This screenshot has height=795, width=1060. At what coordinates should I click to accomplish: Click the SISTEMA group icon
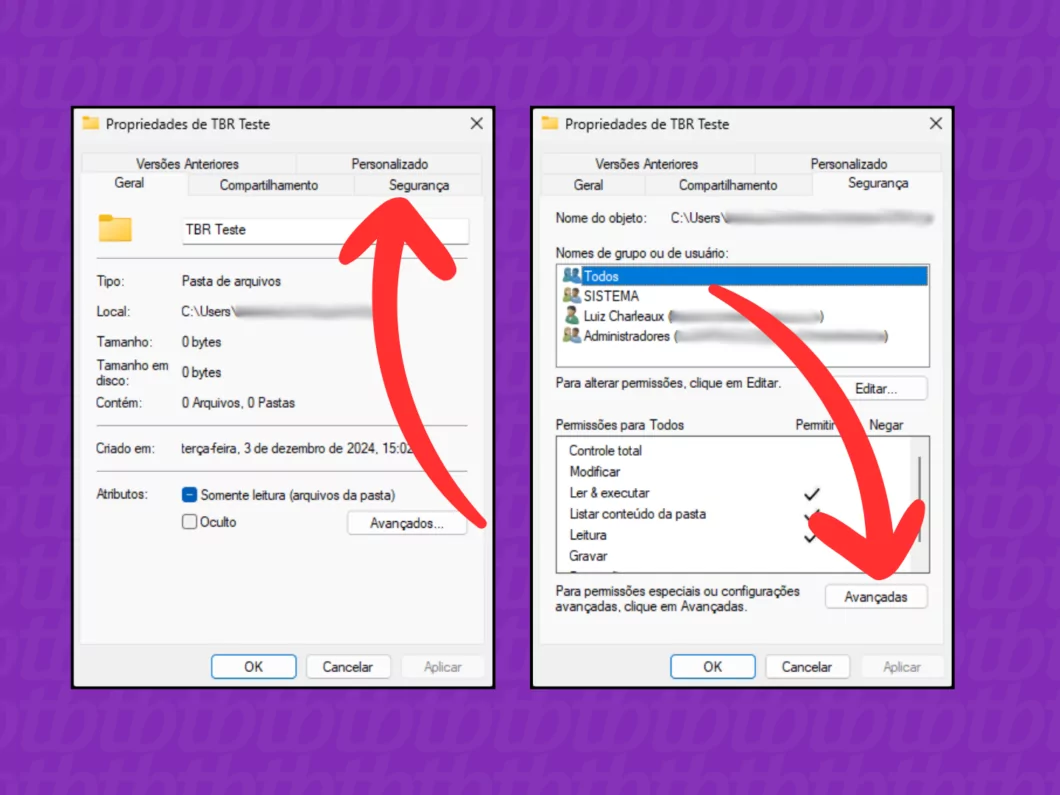click(x=571, y=295)
